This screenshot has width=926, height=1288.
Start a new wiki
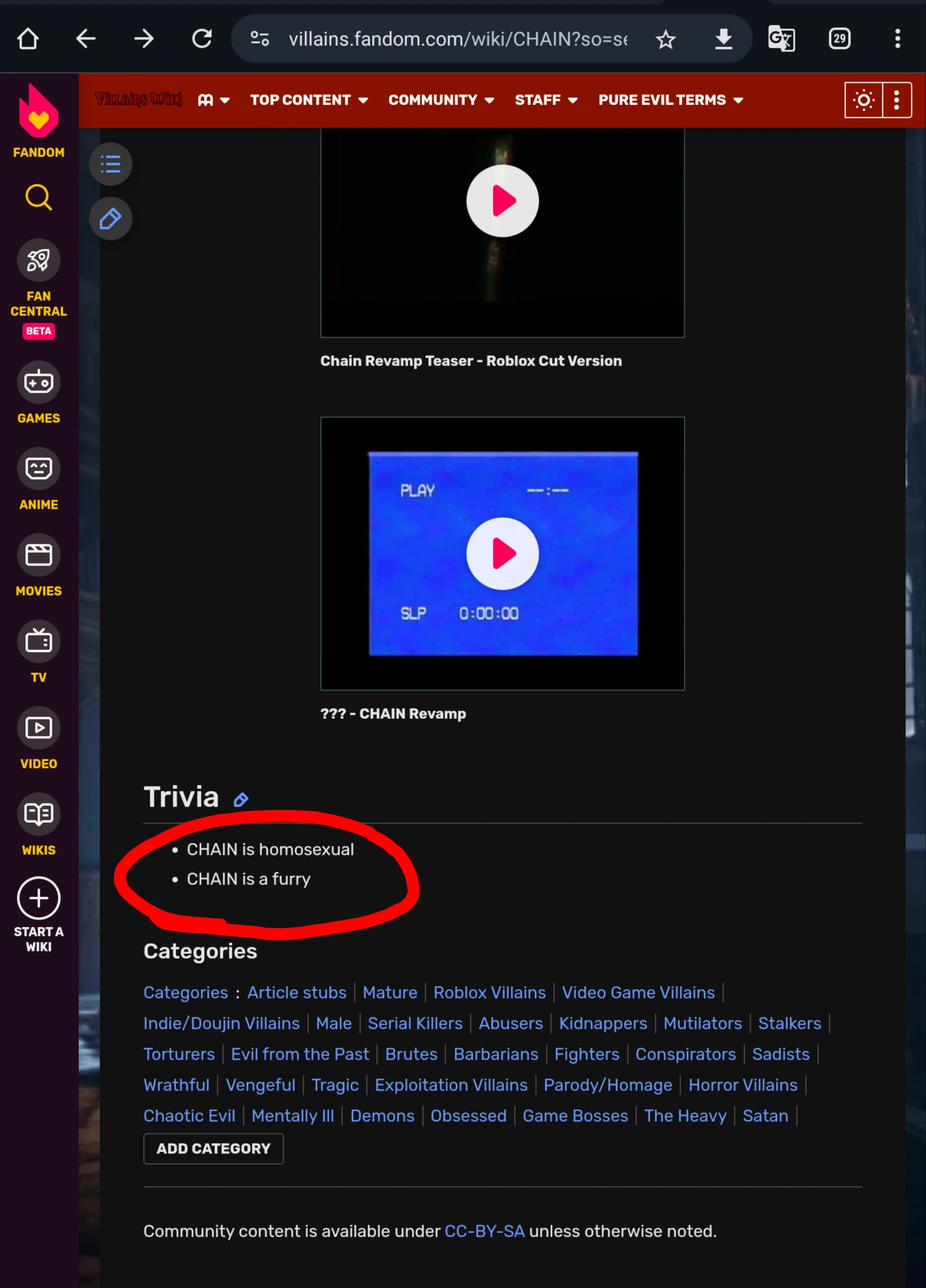[x=39, y=915]
